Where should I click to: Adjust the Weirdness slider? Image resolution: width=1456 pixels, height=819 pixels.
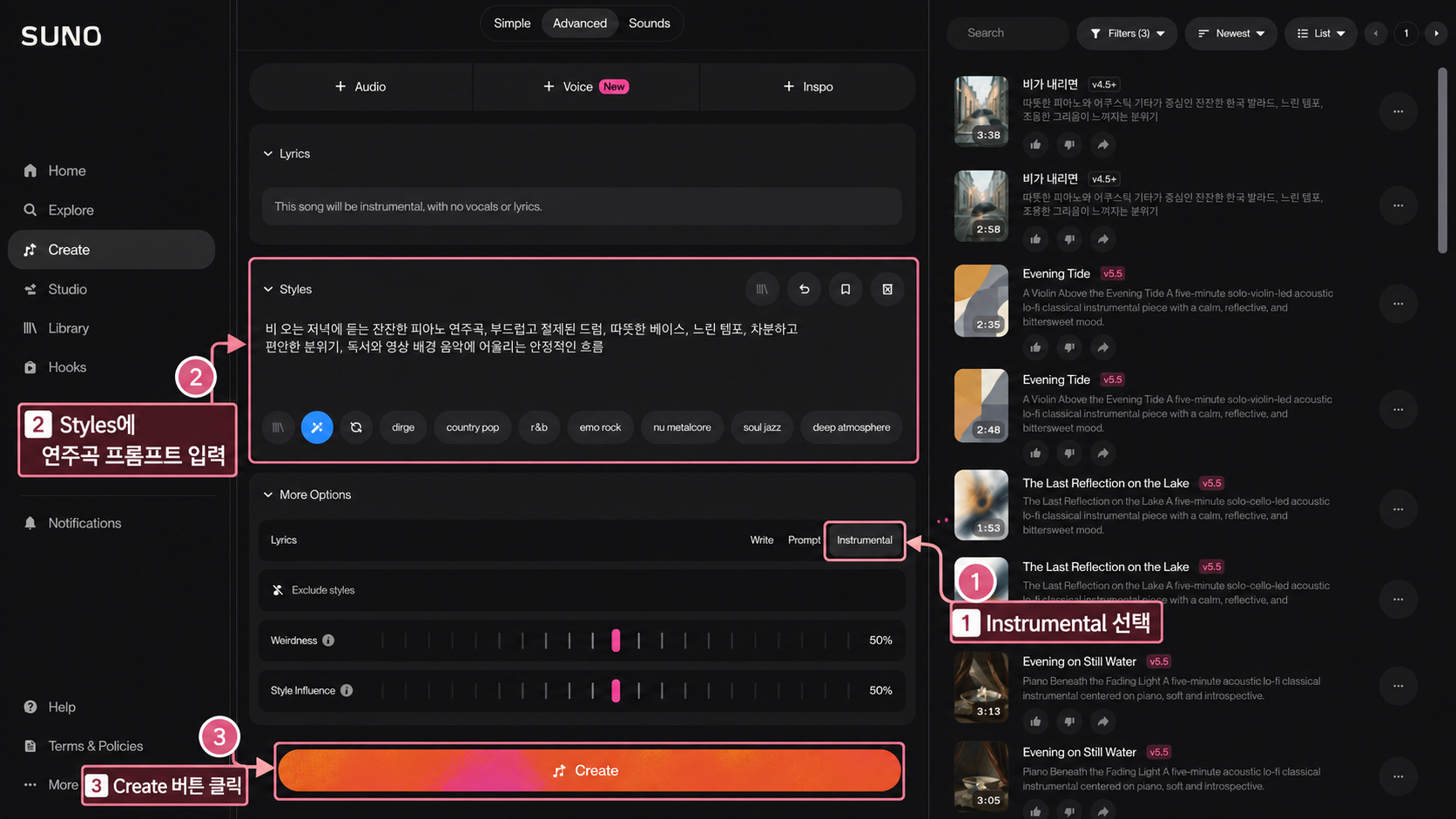(616, 641)
